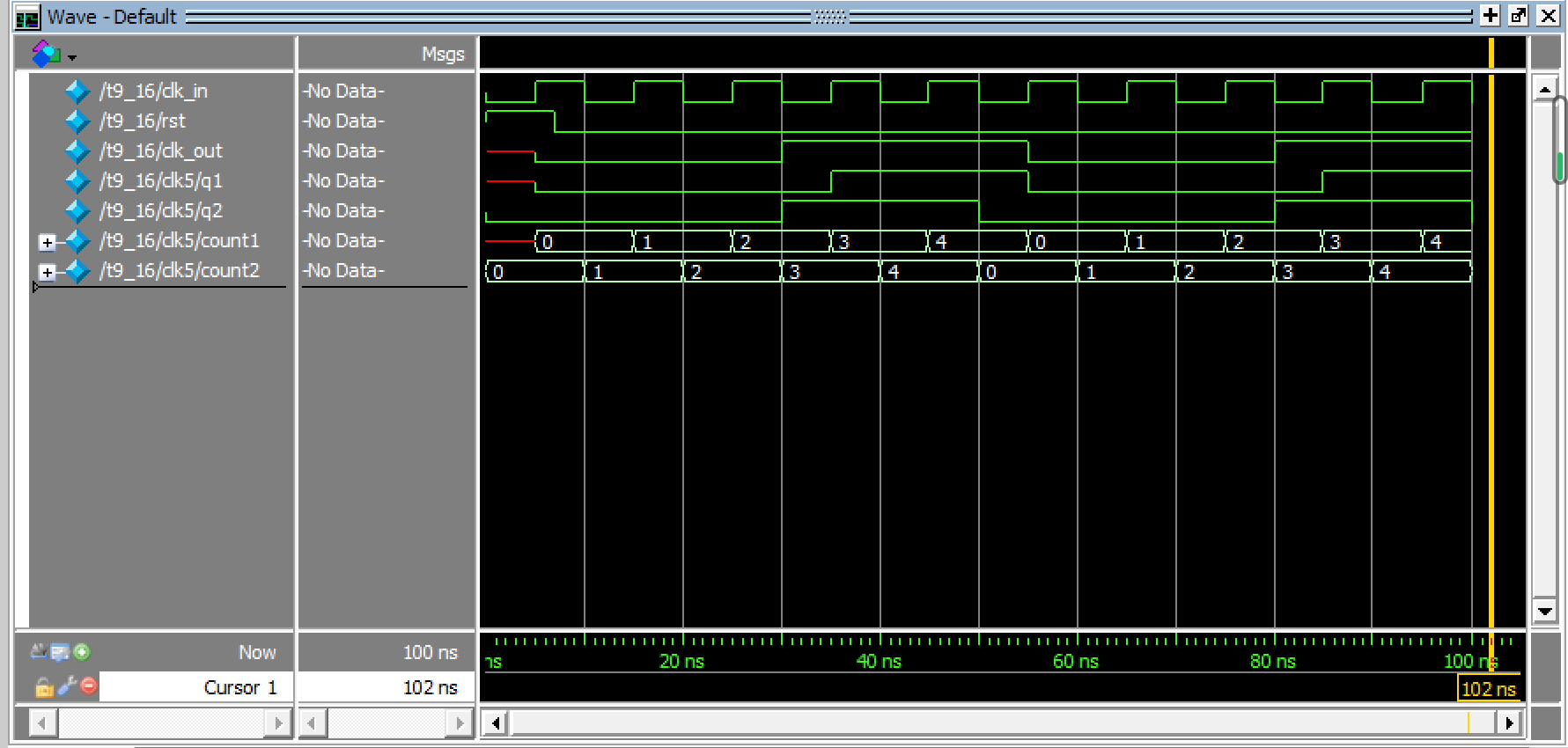Click the yellow 102 ns cursor time tag
This screenshot has height=748, width=1568.
1489,689
